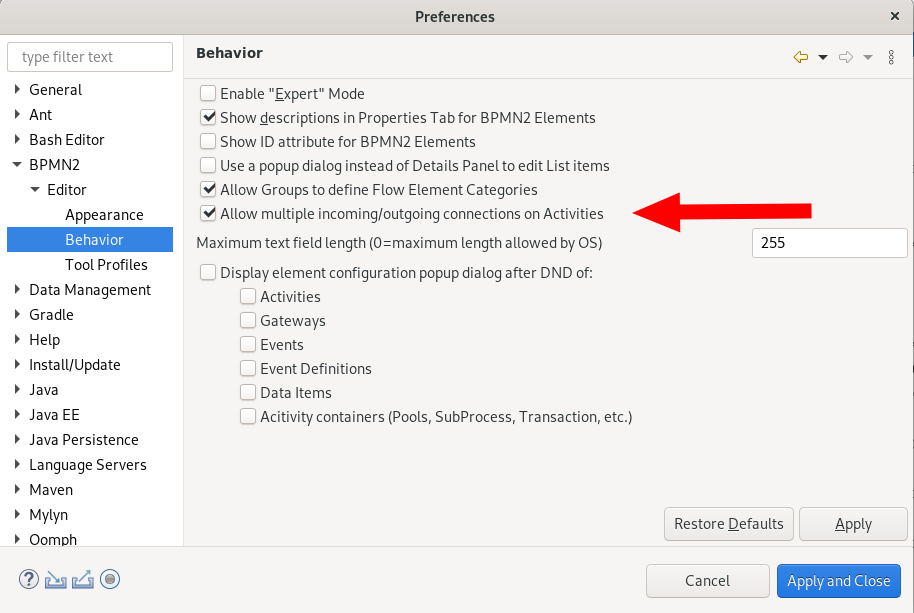Click the import preferences icon
914x613 pixels.
tap(55, 579)
